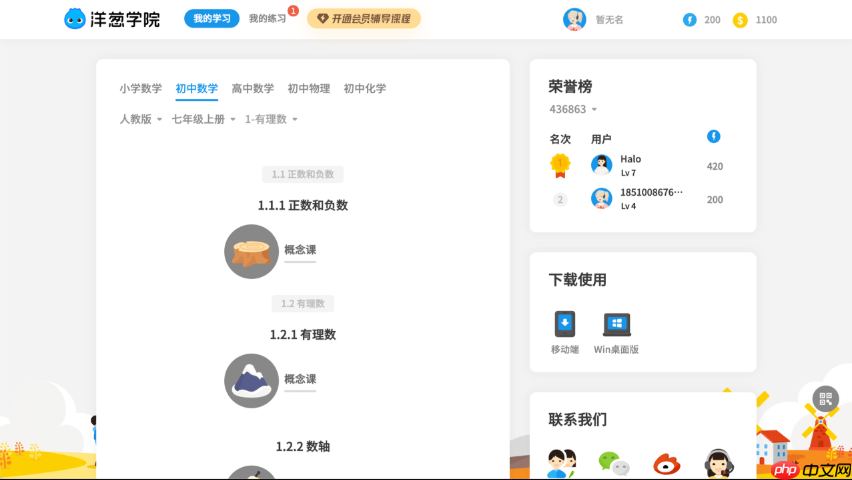852x480 pixels.
Task: Open the mountain lesson icon for 1.2.1
Action: (251, 381)
